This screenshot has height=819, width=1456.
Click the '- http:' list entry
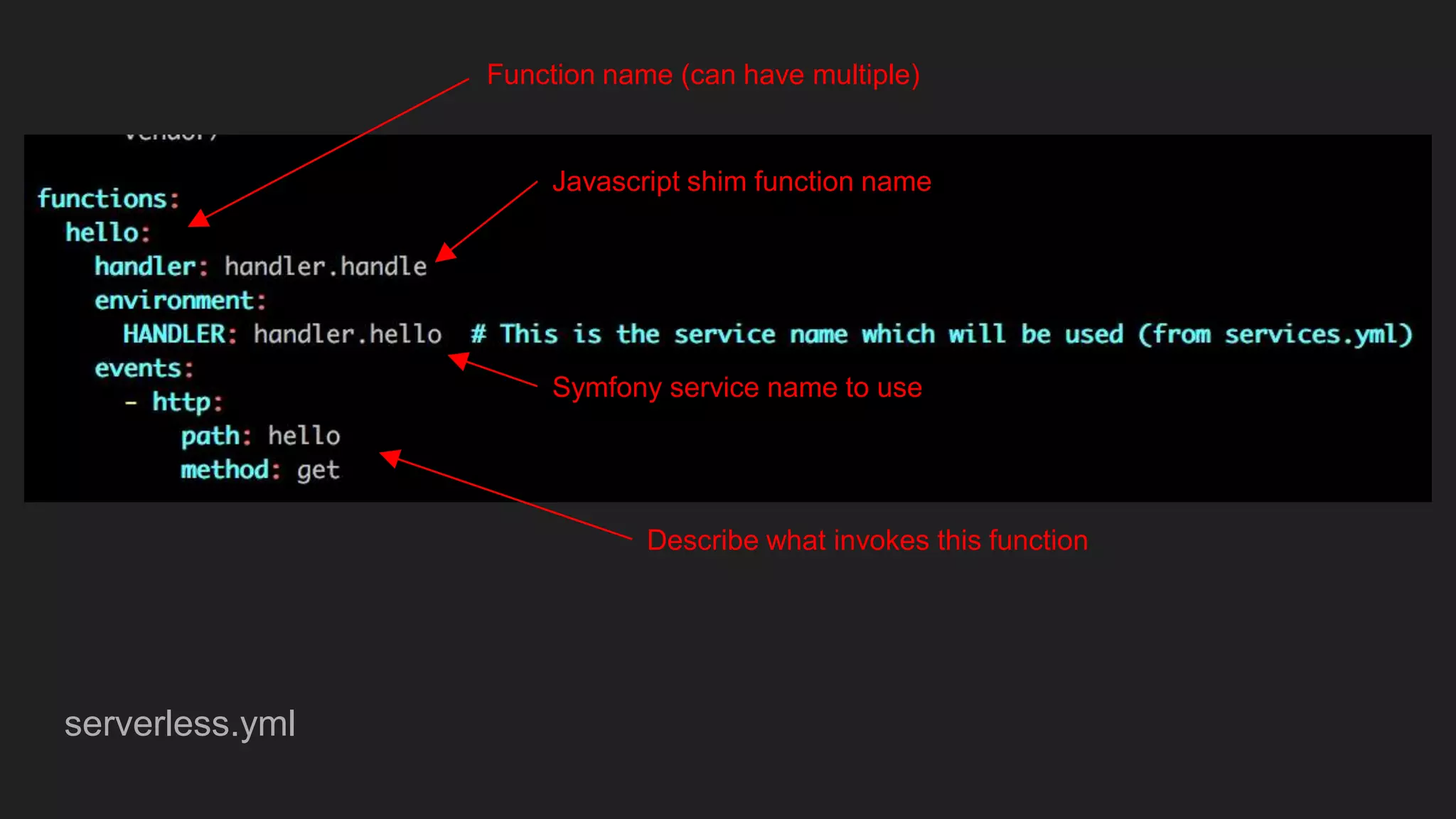(x=174, y=402)
